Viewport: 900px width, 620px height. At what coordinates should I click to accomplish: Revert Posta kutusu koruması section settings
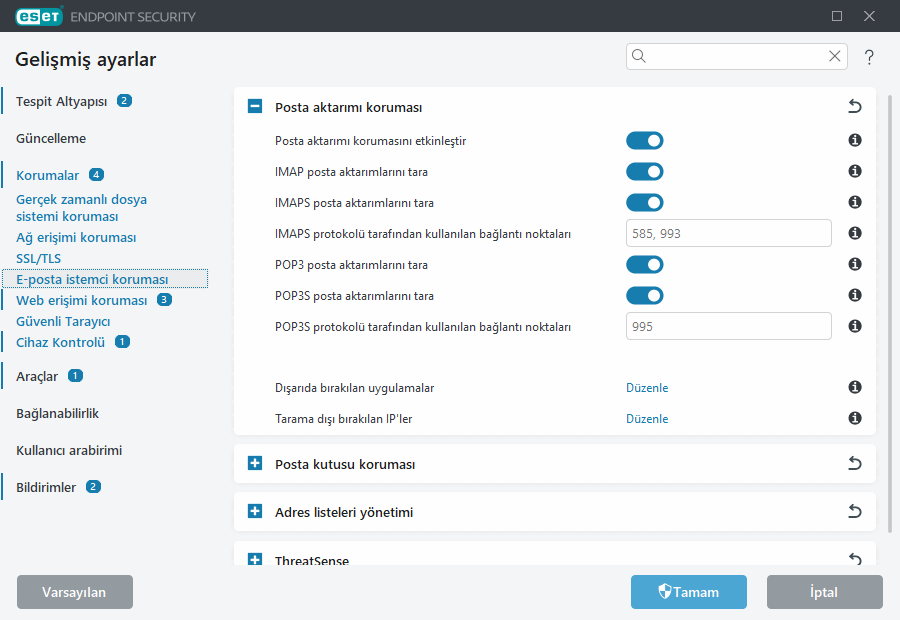click(x=854, y=464)
